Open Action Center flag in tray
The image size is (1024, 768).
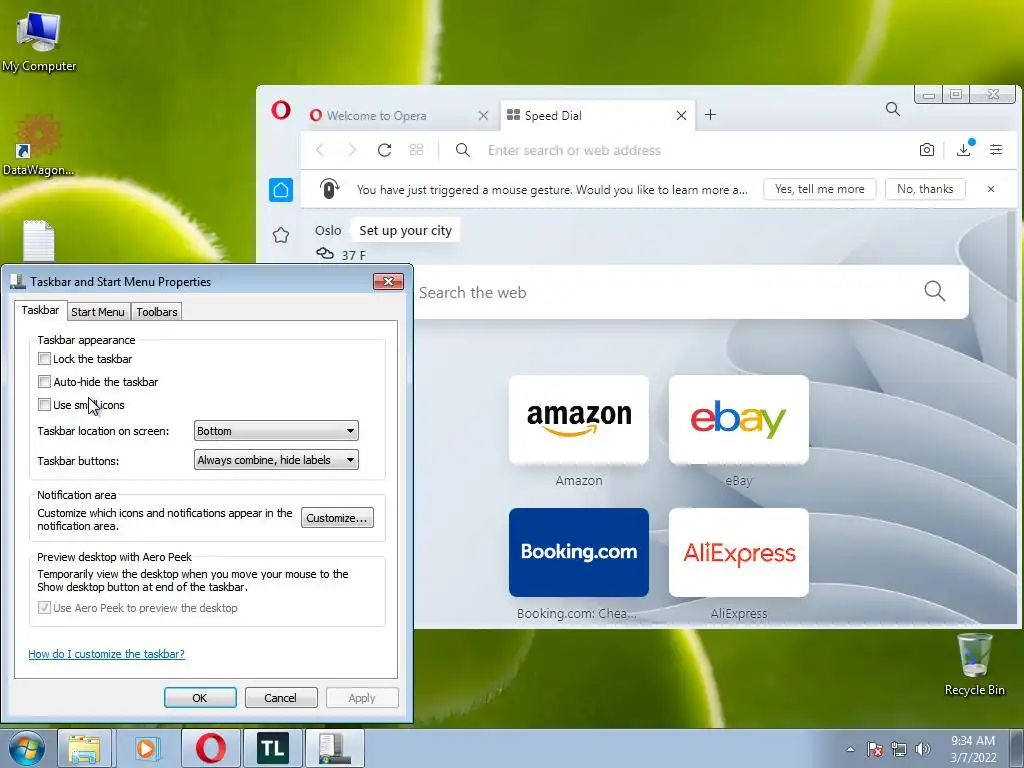coord(874,749)
